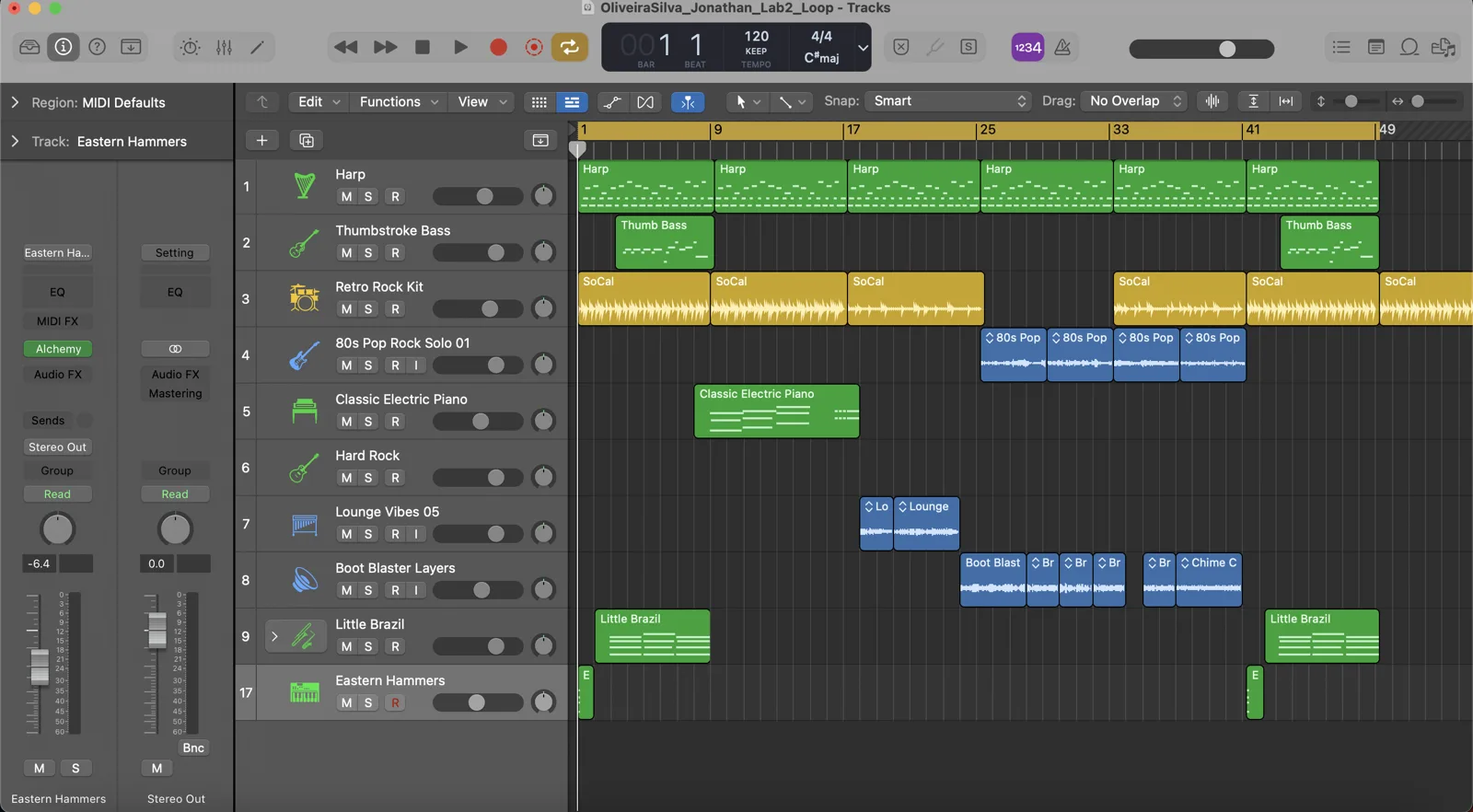This screenshot has height=812, width=1473.
Task: Click the Classic Electric Piano track icon
Action: point(305,411)
